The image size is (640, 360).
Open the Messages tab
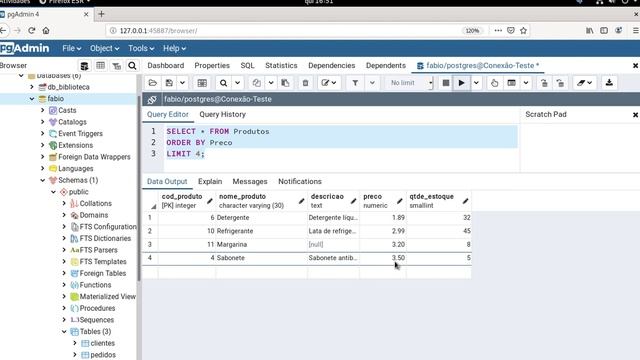pos(250,181)
